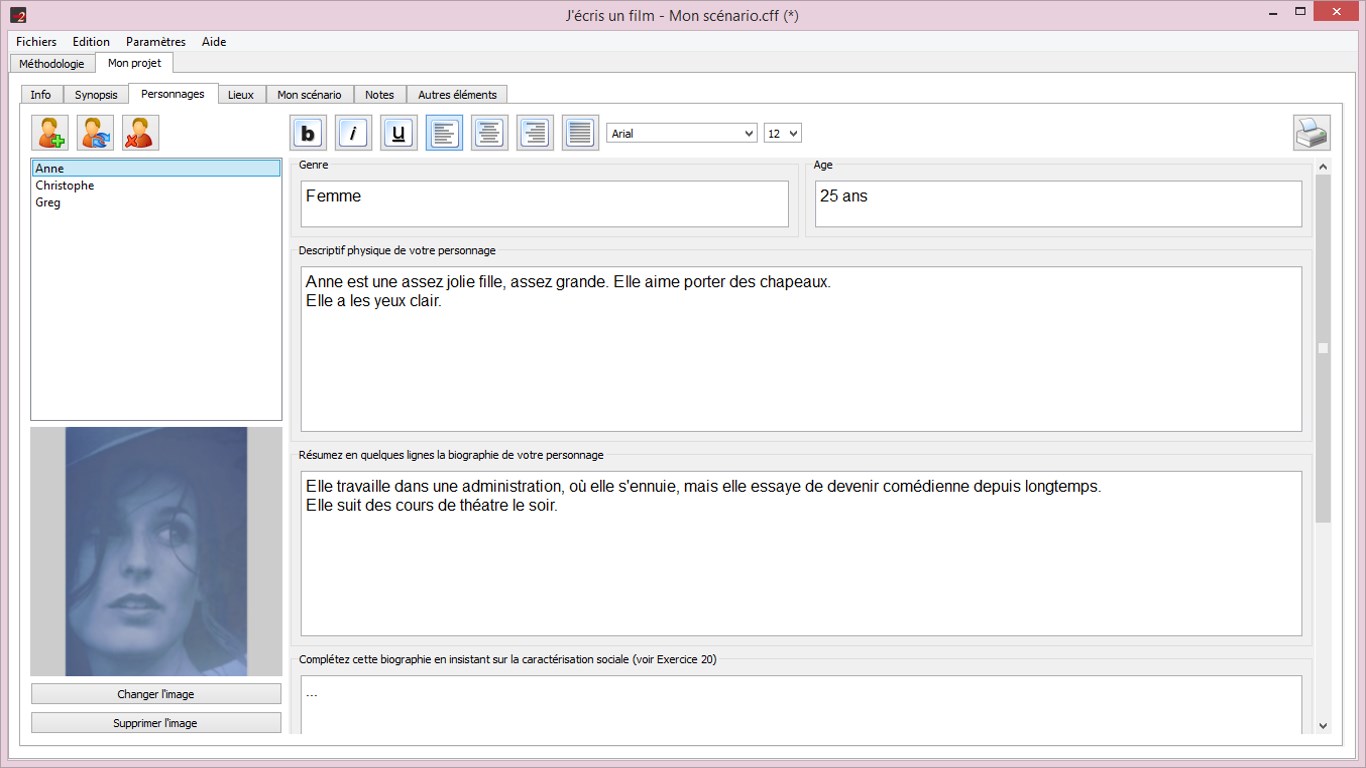
Task: Open the font size 12 dropdown
Action: click(783, 133)
